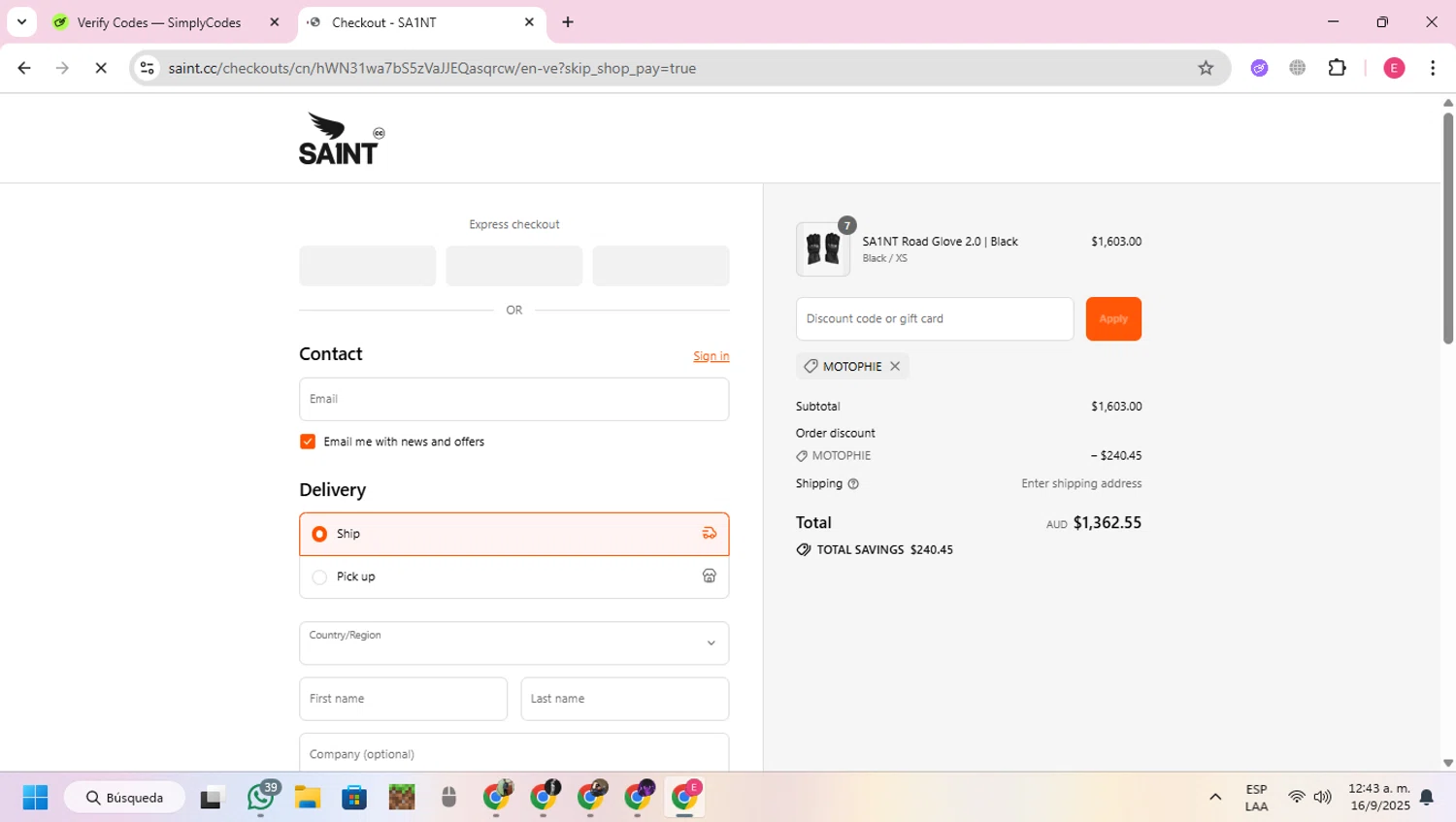Remove the MOTOPHIE discount code tag
This screenshot has height=822, width=1456.
point(895,366)
